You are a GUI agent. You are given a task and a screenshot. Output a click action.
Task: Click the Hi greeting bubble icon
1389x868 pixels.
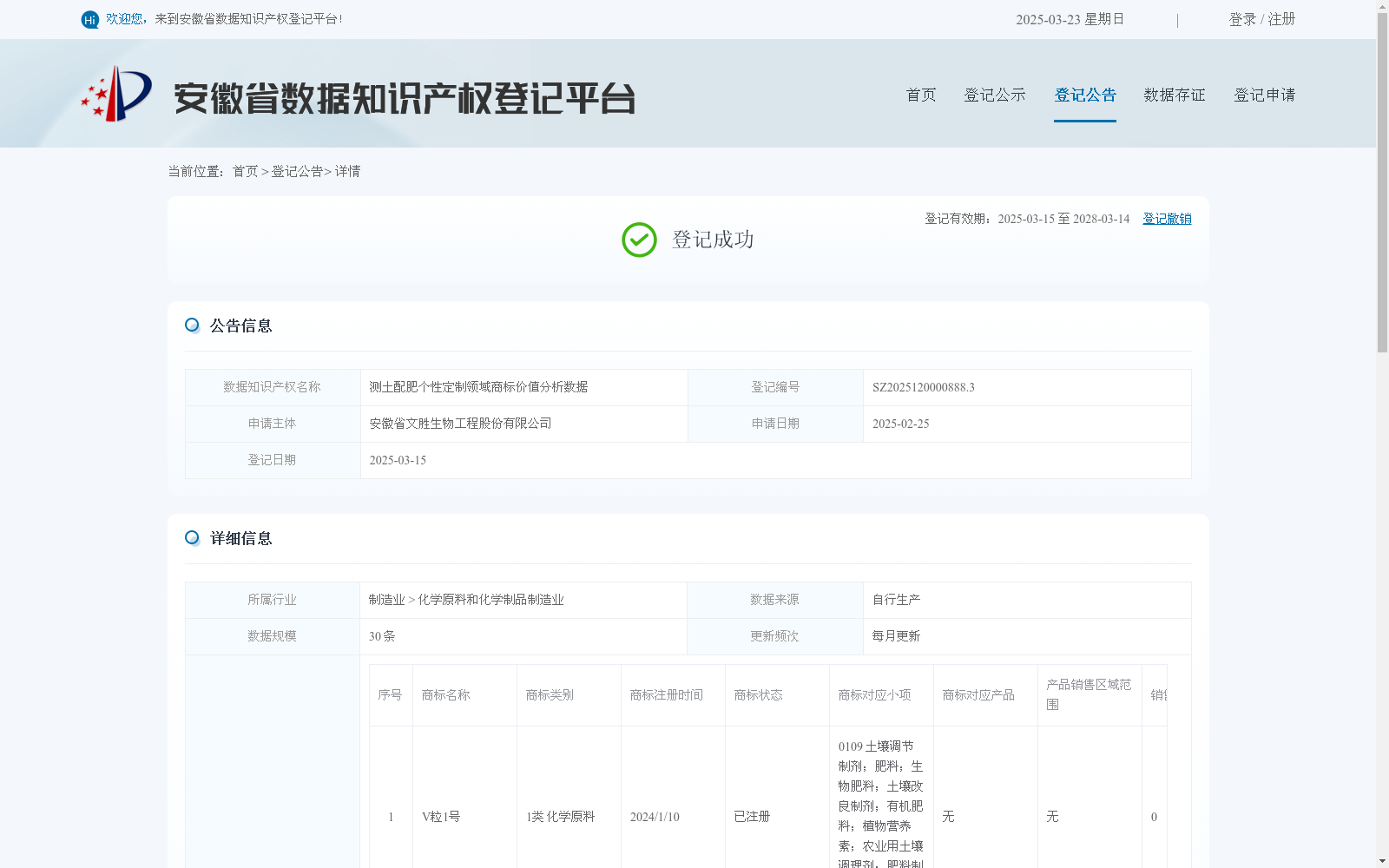pyautogui.click(x=90, y=19)
